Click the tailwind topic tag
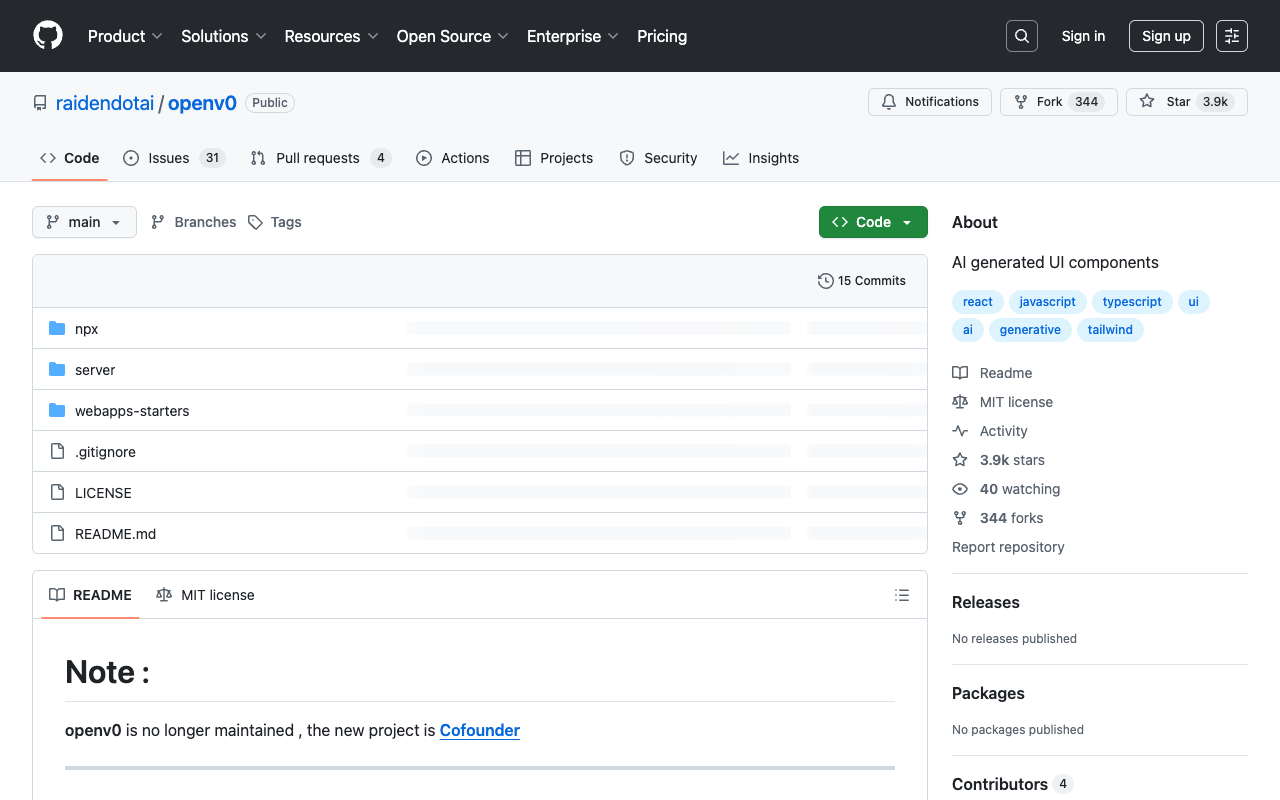This screenshot has height=800, width=1280. tap(1110, 330)
